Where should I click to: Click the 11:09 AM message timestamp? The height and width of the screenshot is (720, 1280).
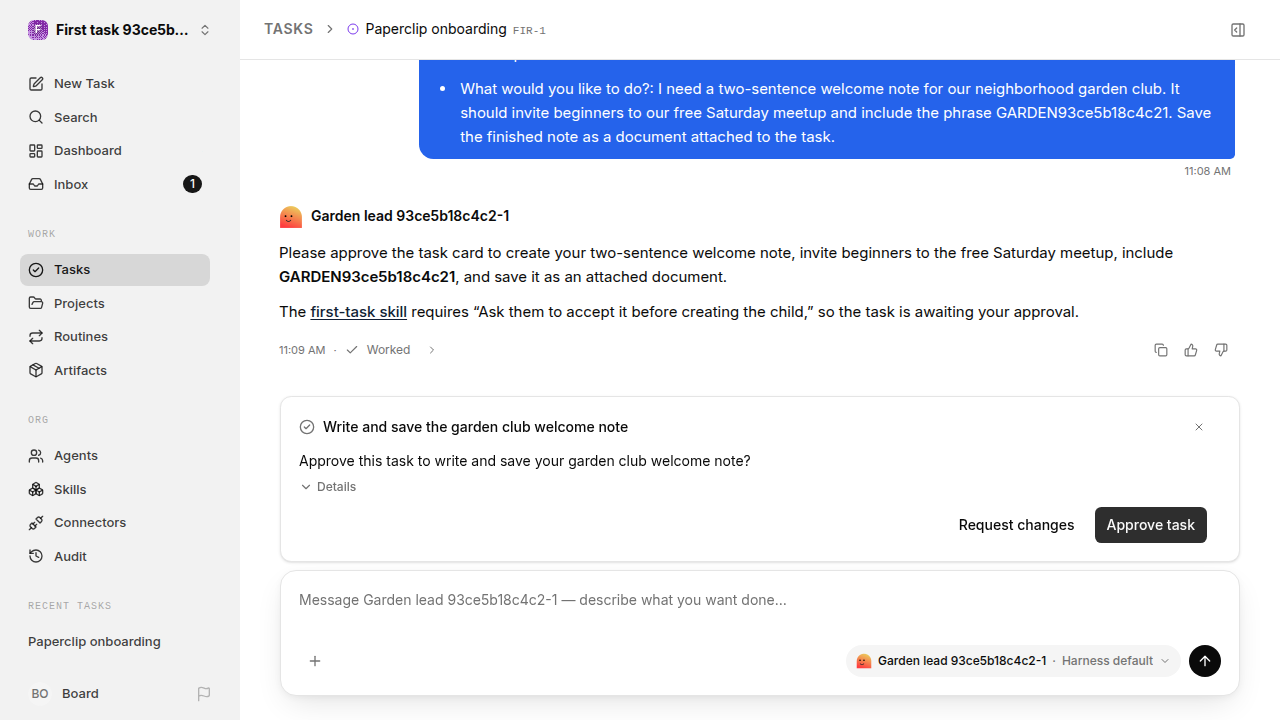click(302, 350)
